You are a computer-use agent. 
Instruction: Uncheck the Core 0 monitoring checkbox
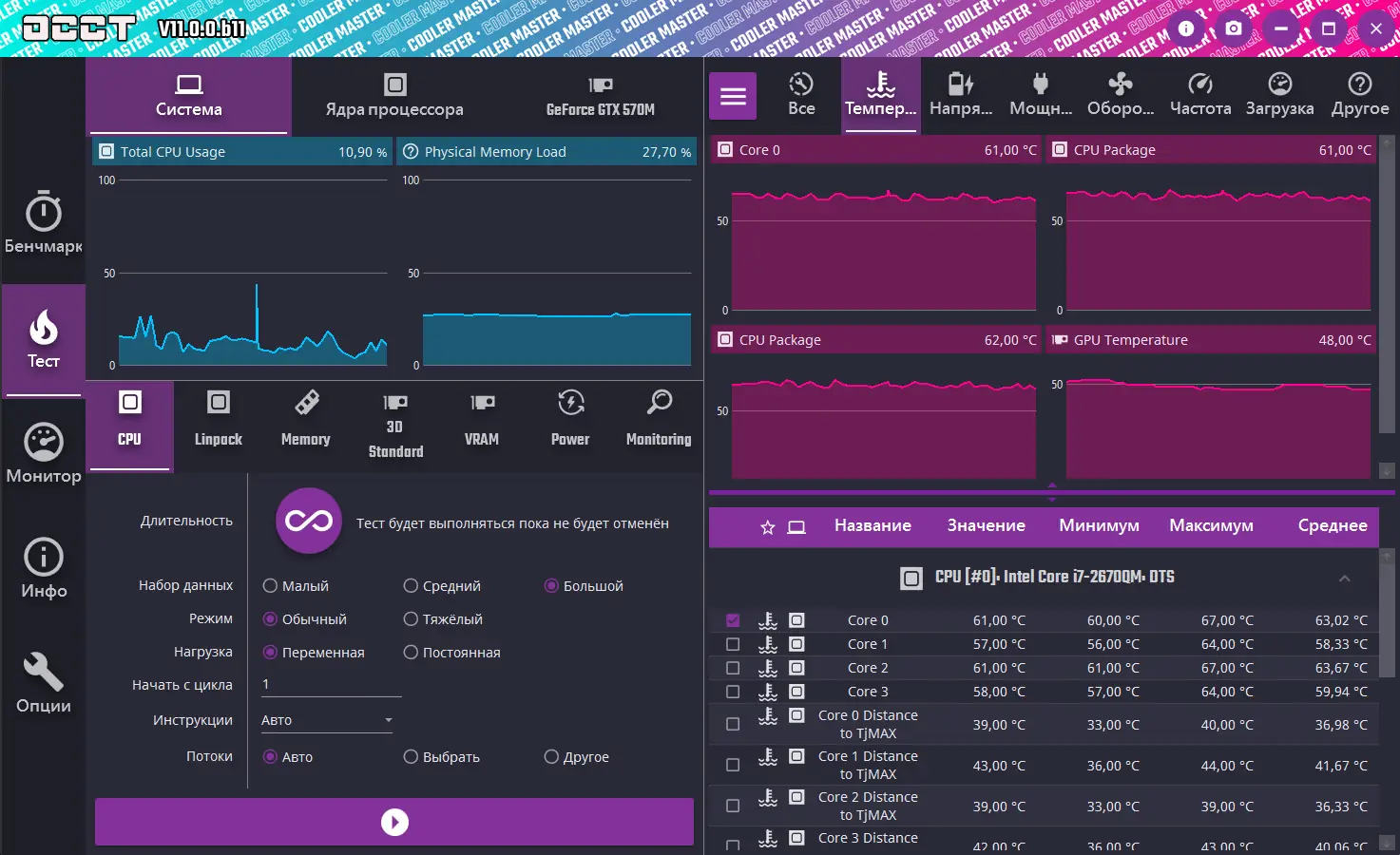point(732,619)
